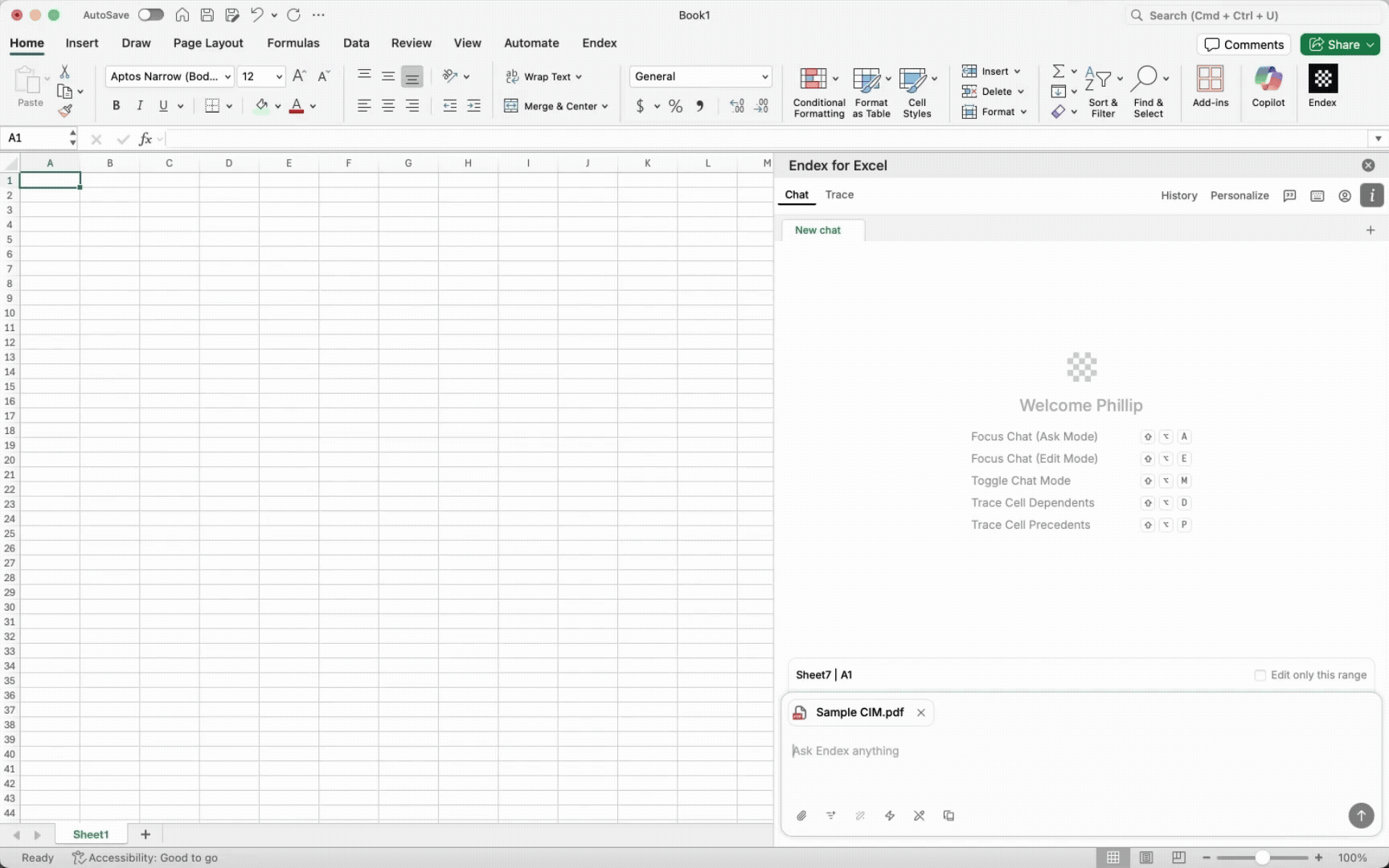Image resolution: width=1389 pixels, height=868 pixels.
Task: Remove the Sample CIM.pdf attachment
Action: 921,713
